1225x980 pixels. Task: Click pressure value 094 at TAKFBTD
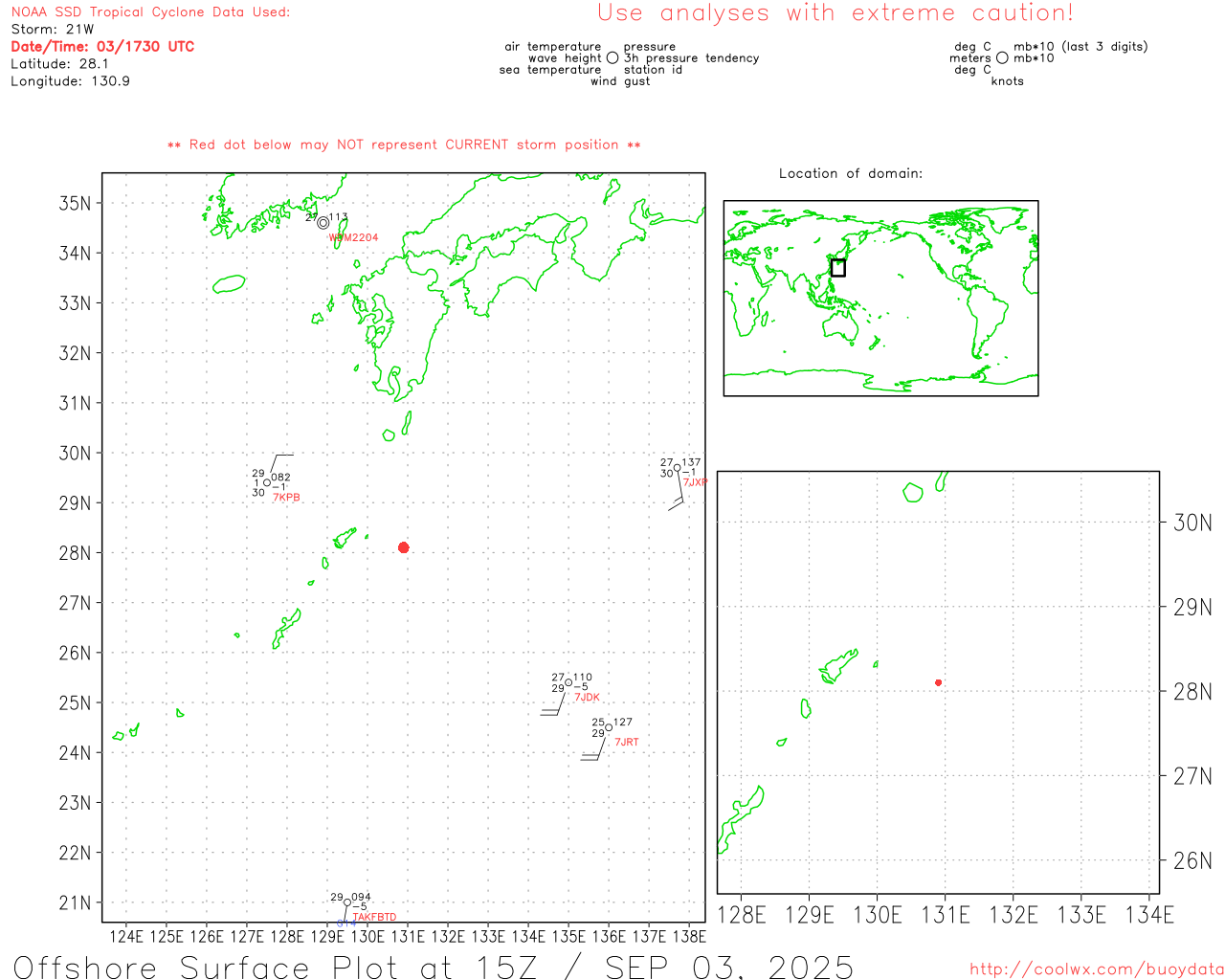coord(361,898)
